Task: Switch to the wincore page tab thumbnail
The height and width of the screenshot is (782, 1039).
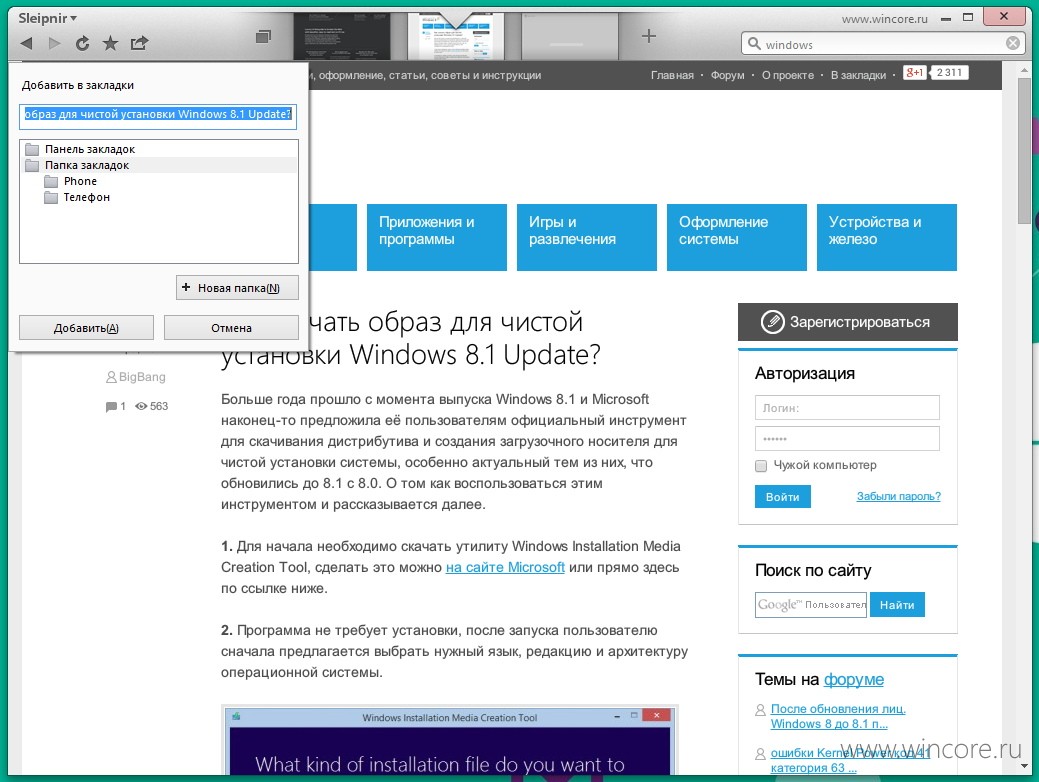Action: 455,36
